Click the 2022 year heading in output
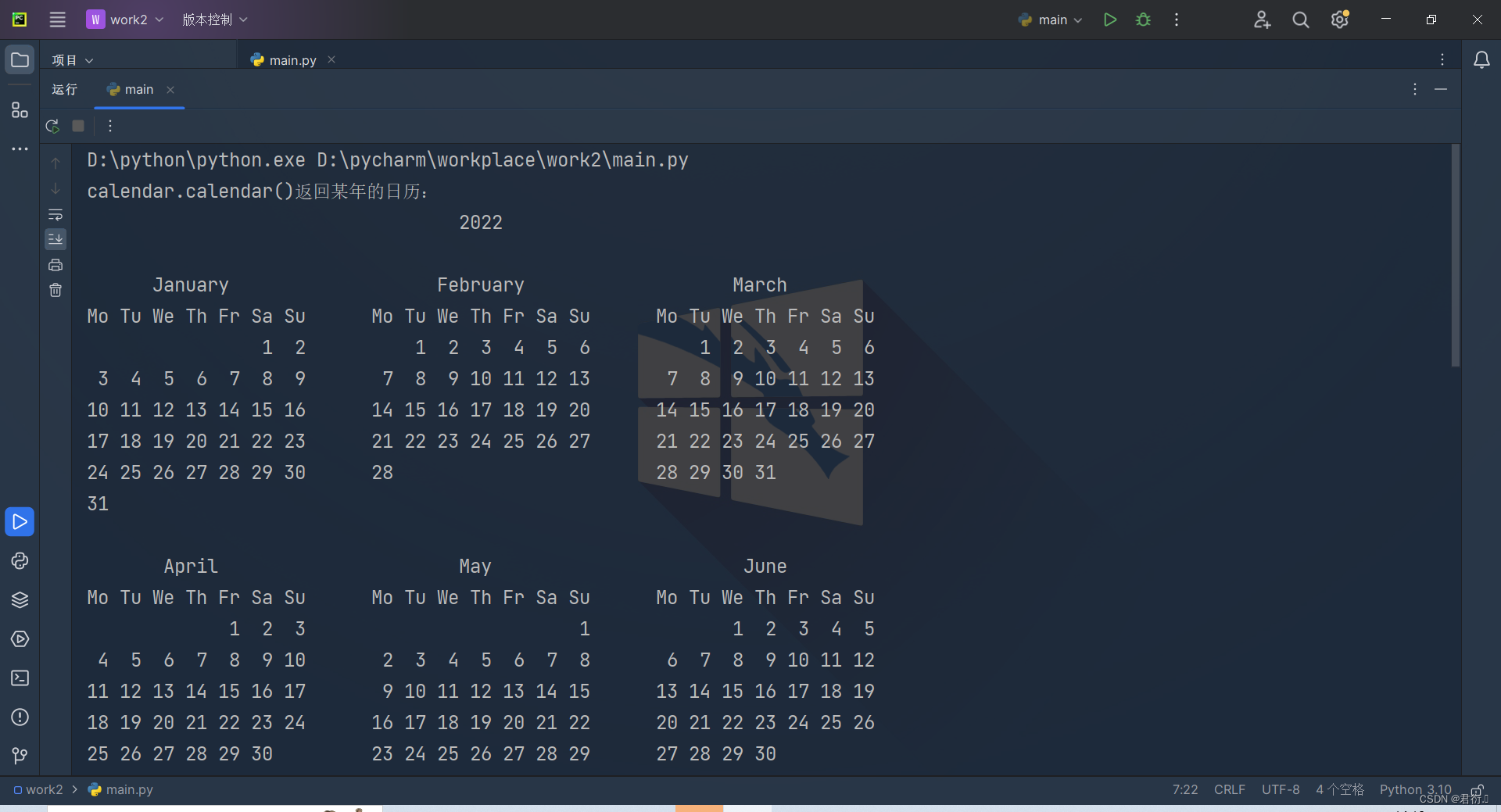The height and width of the screenshot is (812, 1501). pyautogui.click(x=481, y=223)
